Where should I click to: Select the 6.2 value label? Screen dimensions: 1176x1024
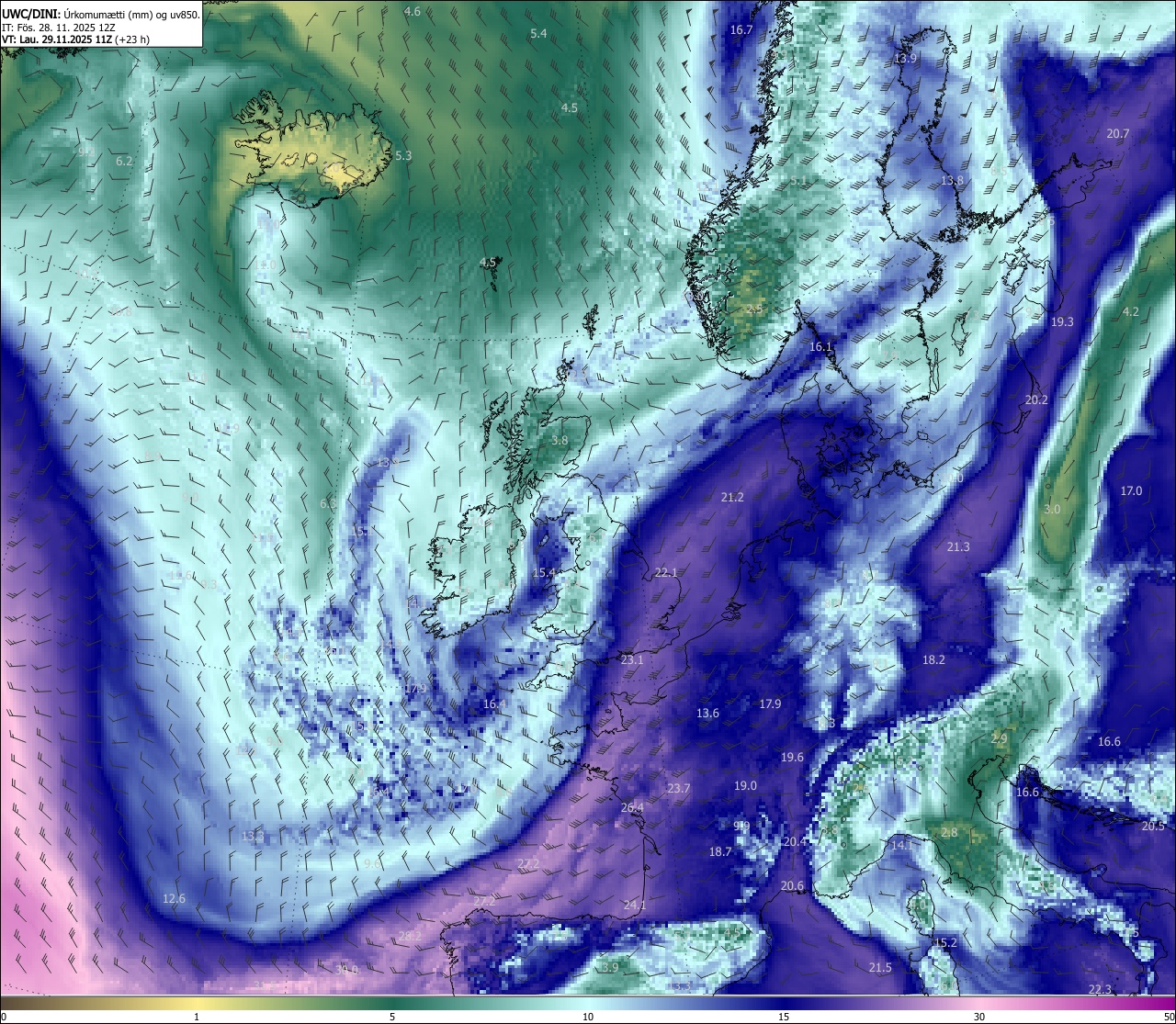[124, 161]
